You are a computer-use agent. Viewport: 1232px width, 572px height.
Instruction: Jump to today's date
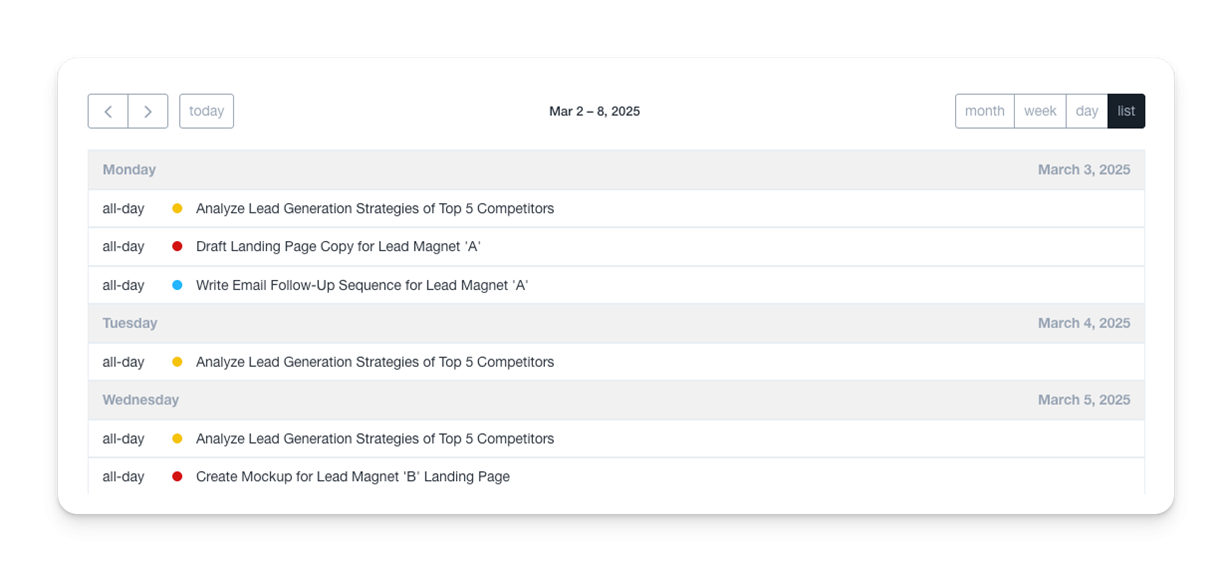(206, 111)
